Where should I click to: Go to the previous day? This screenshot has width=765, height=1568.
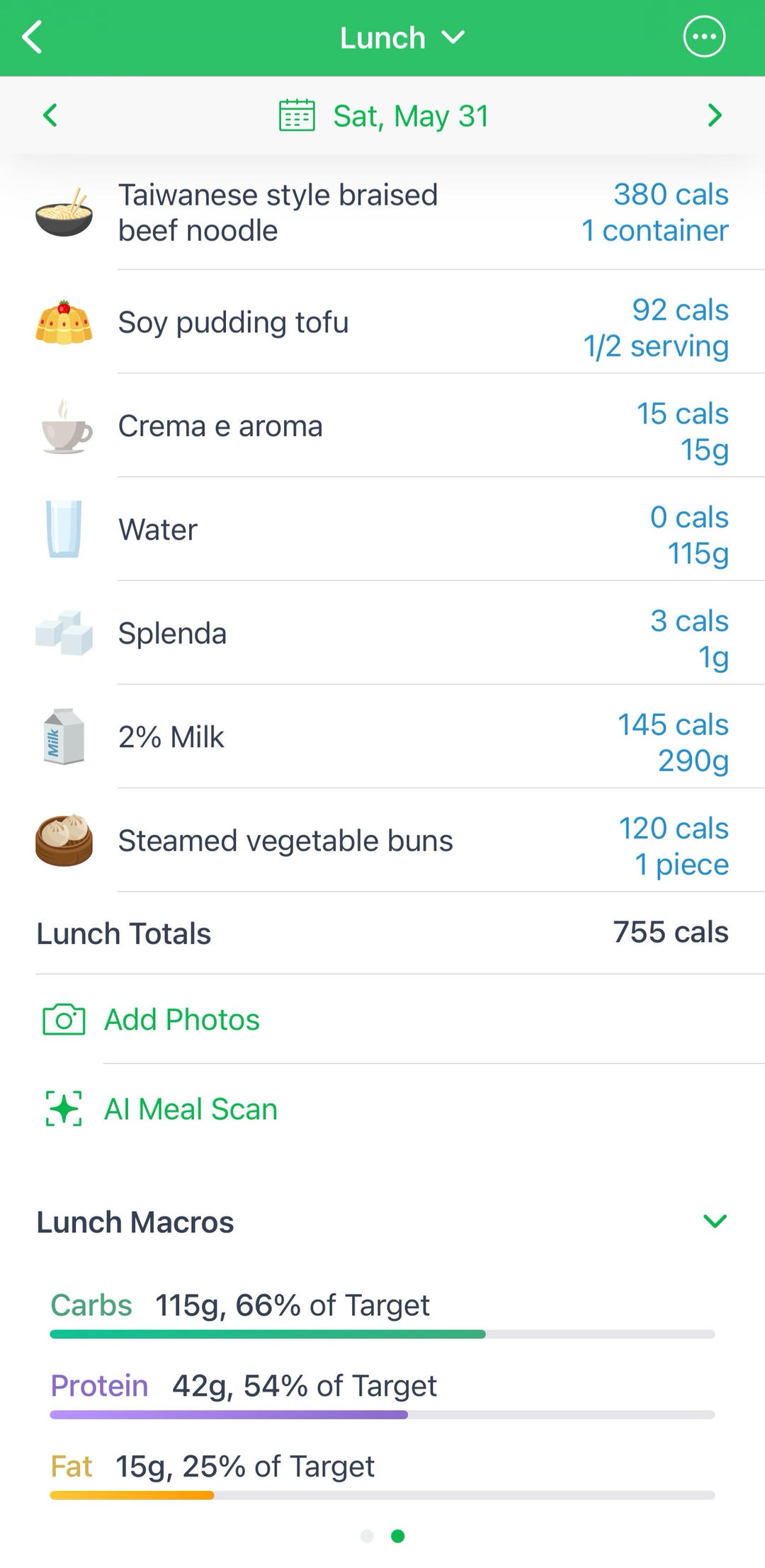tap(50, 115)
